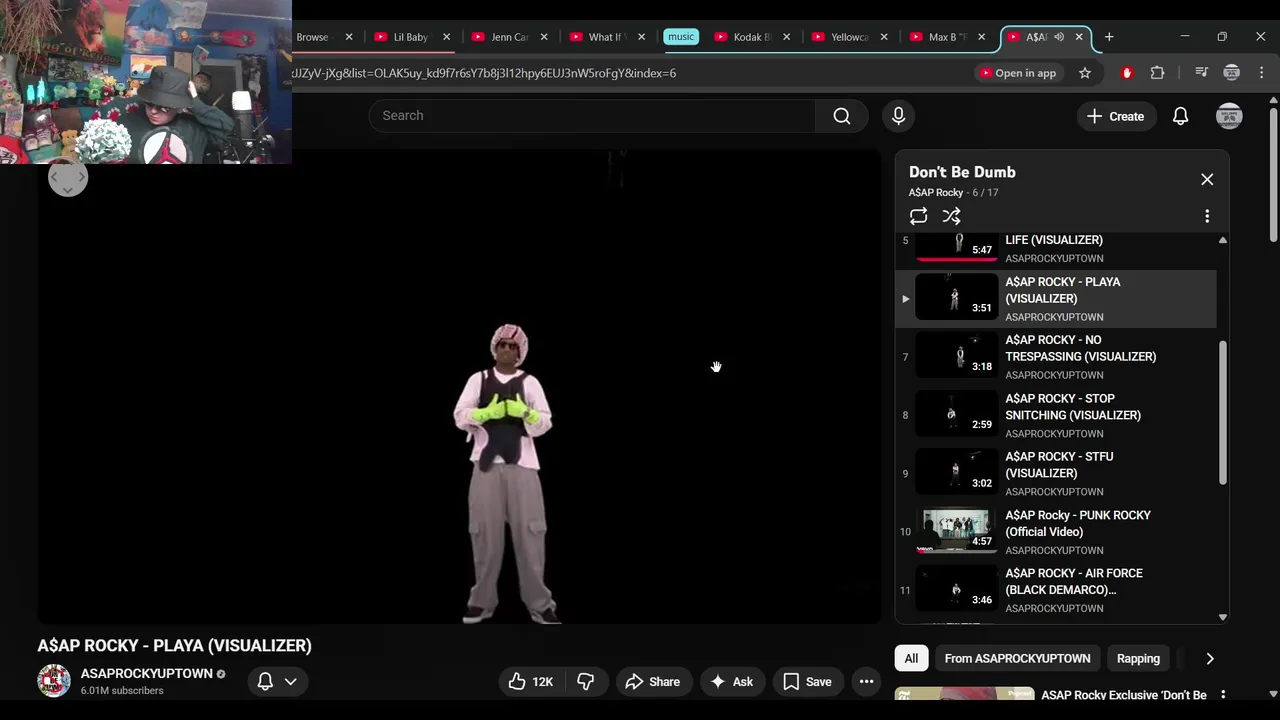Open a new browser tab
Viewport: 1280px width, 720px height.
[x=1108, y=37]
